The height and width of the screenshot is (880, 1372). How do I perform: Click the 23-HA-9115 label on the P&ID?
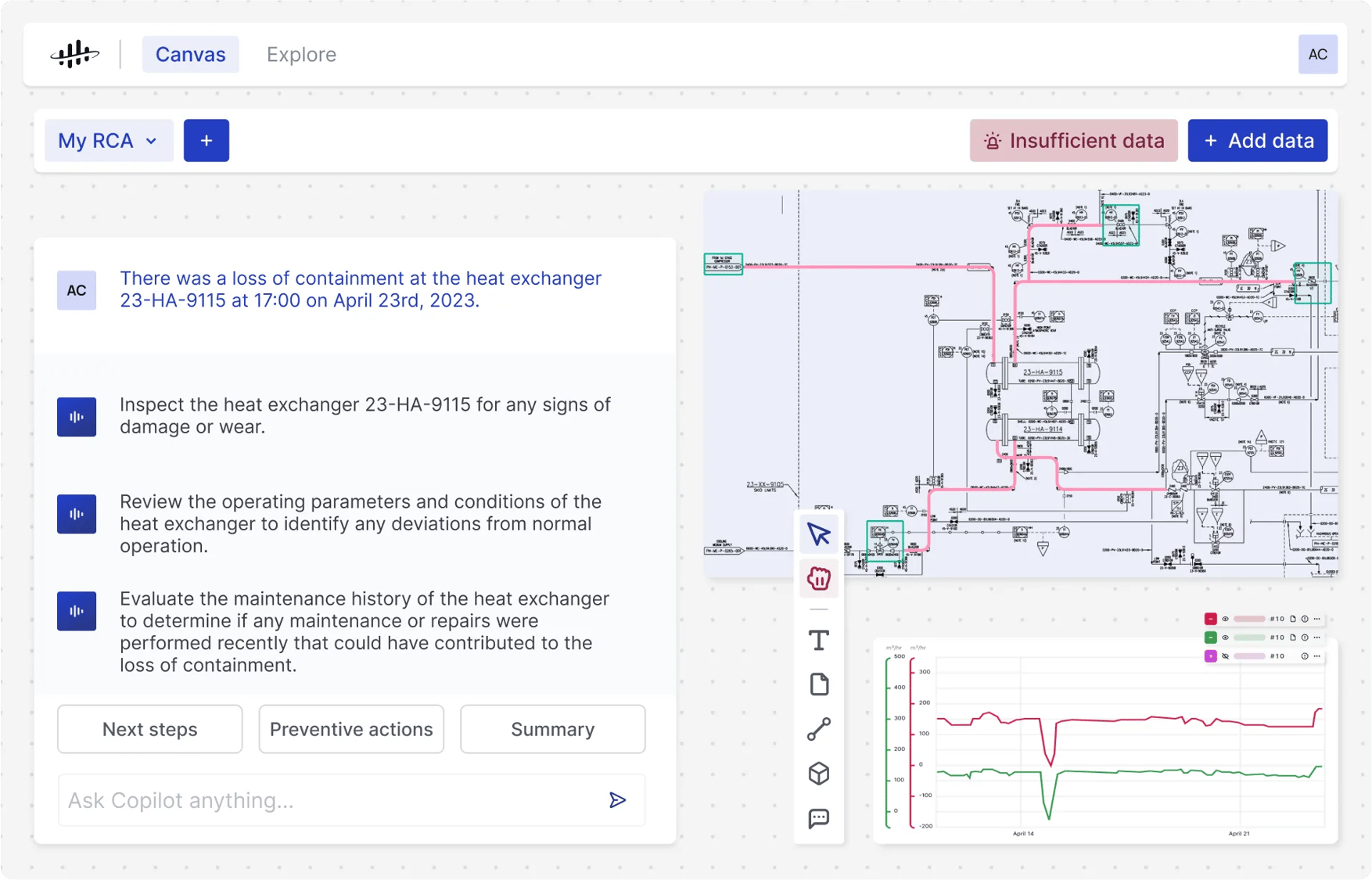[1043, 372]
